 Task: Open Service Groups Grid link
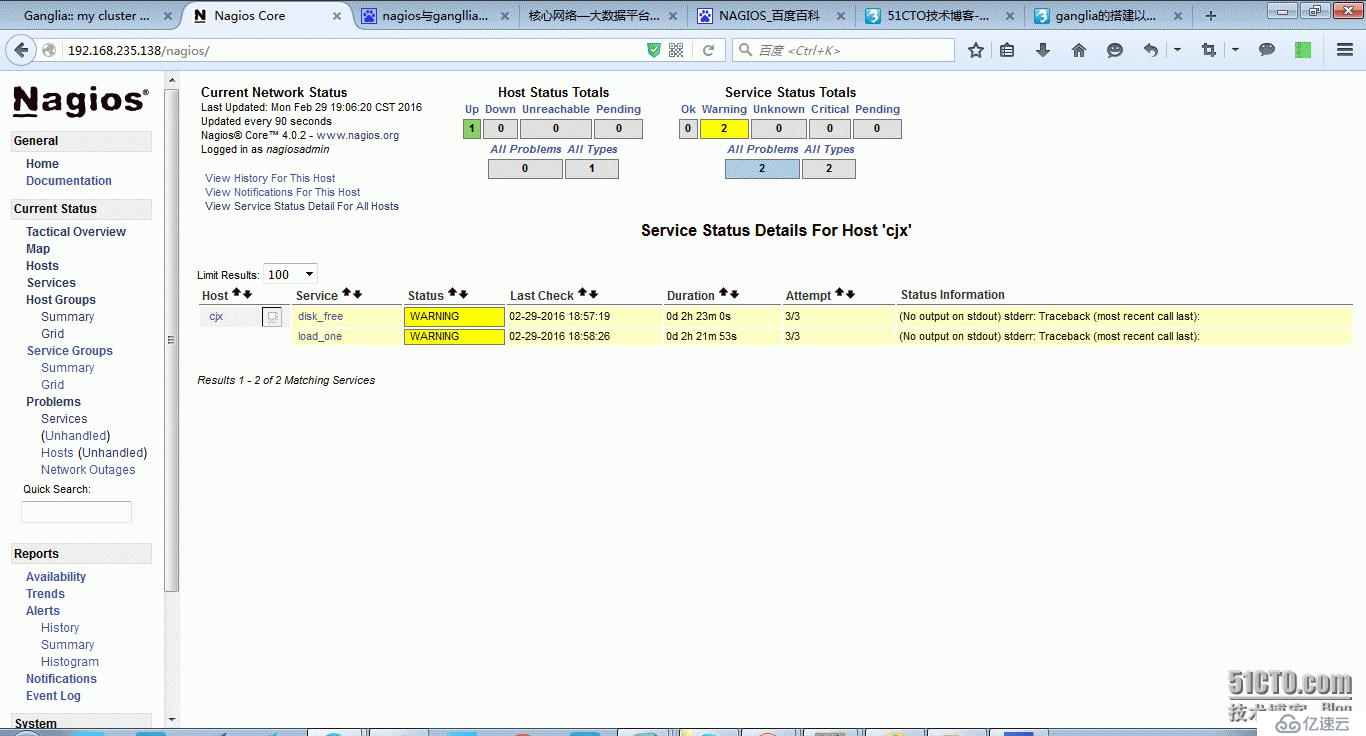53,385
